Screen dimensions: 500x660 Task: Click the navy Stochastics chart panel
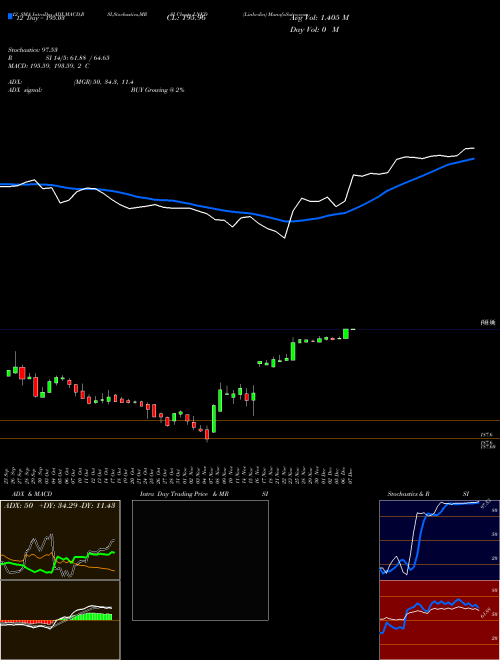[439, 540]
